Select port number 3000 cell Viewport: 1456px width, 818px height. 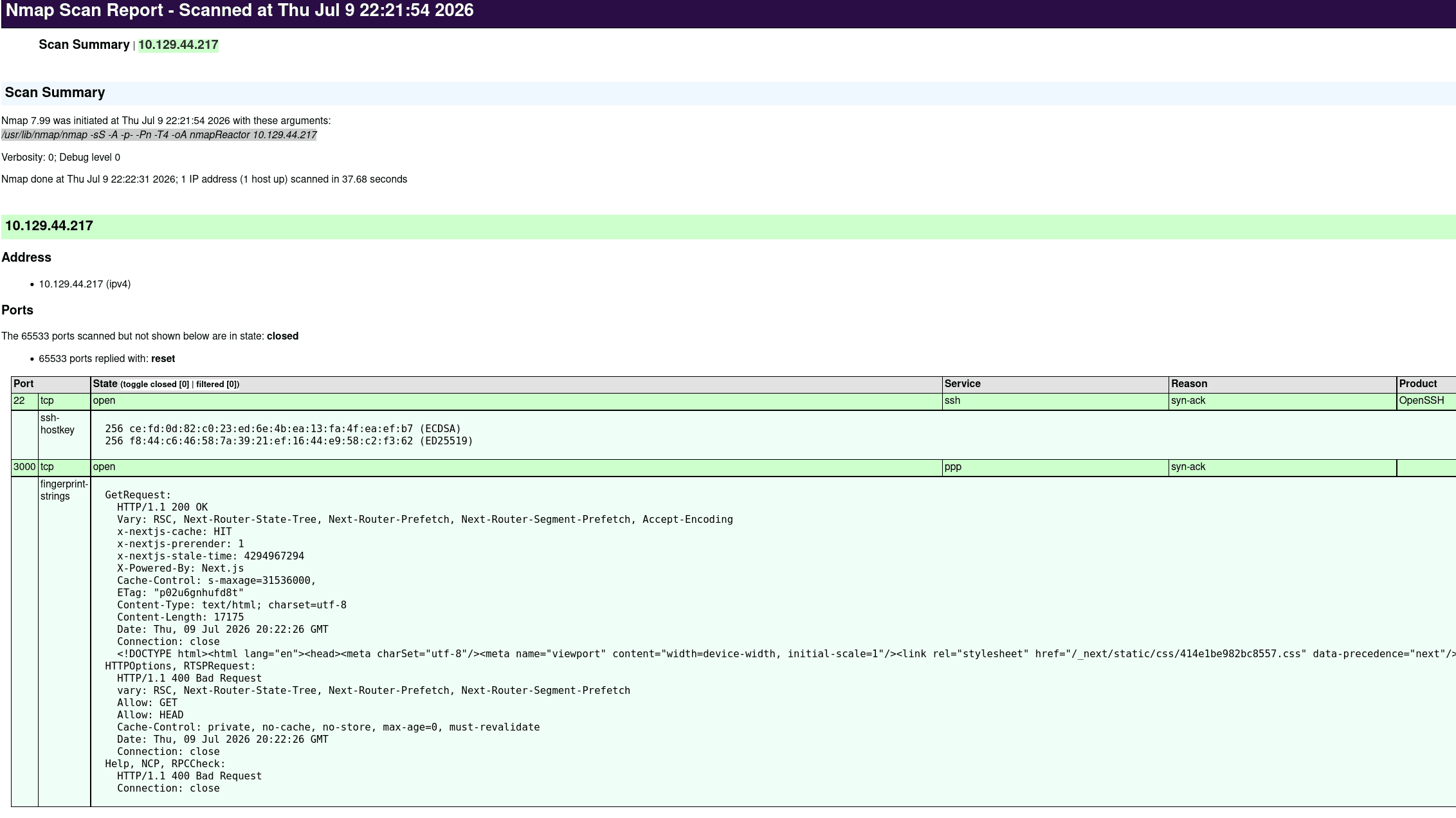[24, 467]
